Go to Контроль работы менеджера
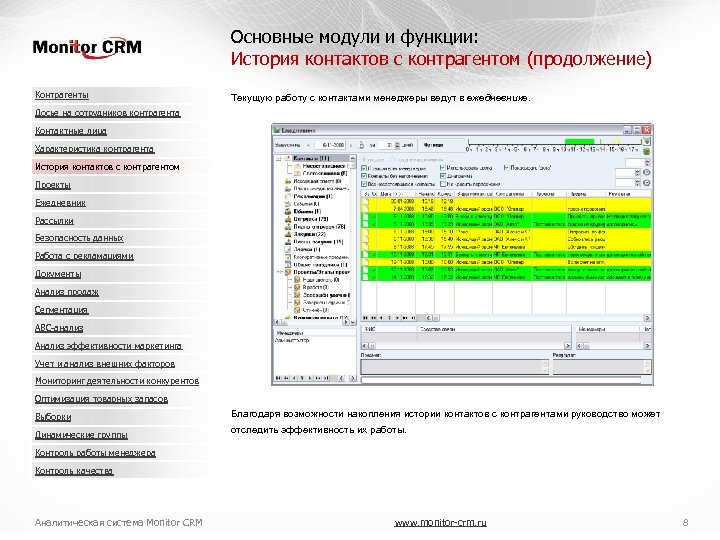 (95, 453)
